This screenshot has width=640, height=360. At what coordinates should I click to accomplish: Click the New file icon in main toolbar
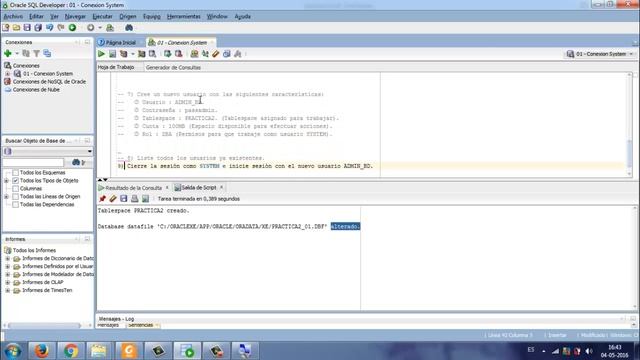6,28
